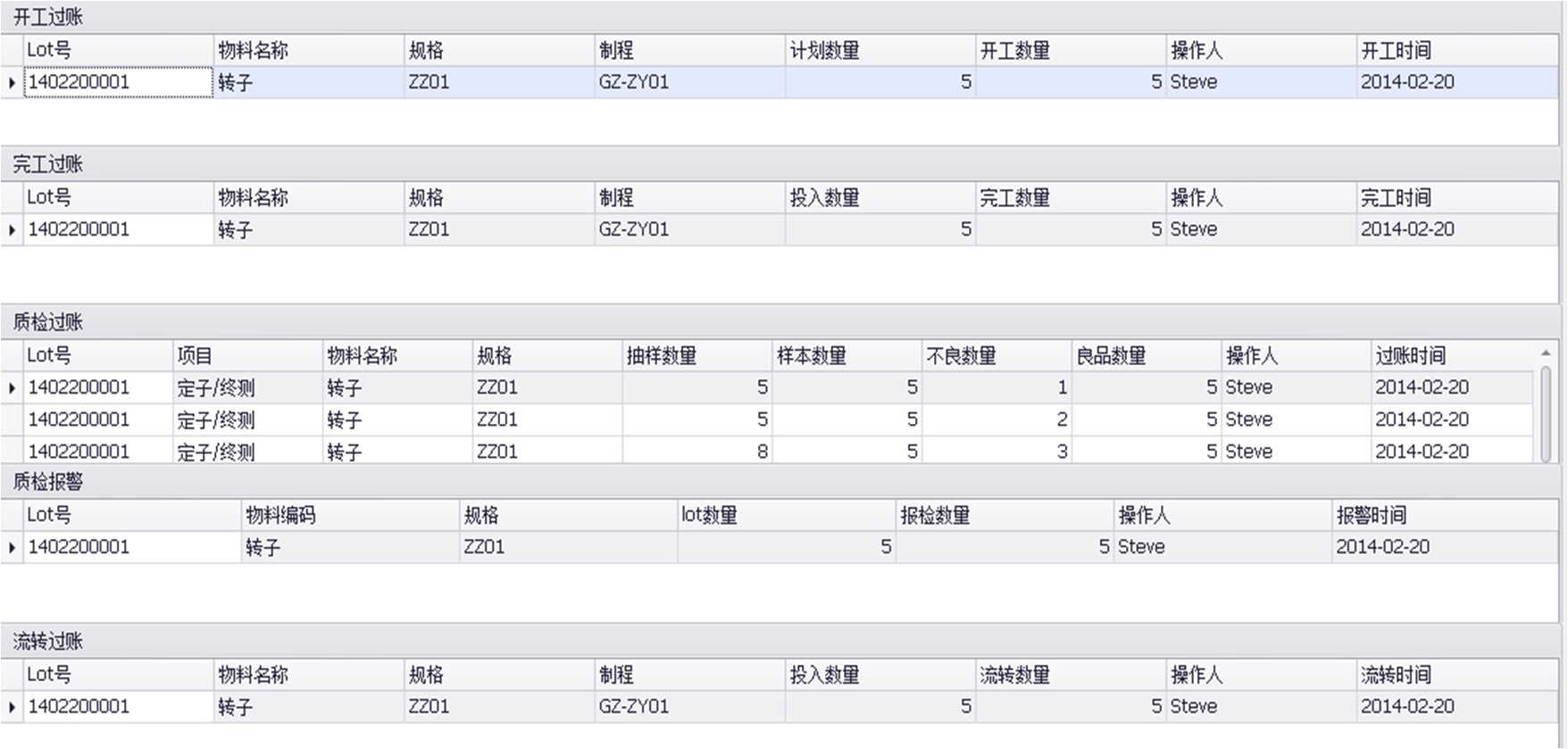
Task: Click the 质检过账 vertical scrollbar thumb
Action: tap(1546, 412)
